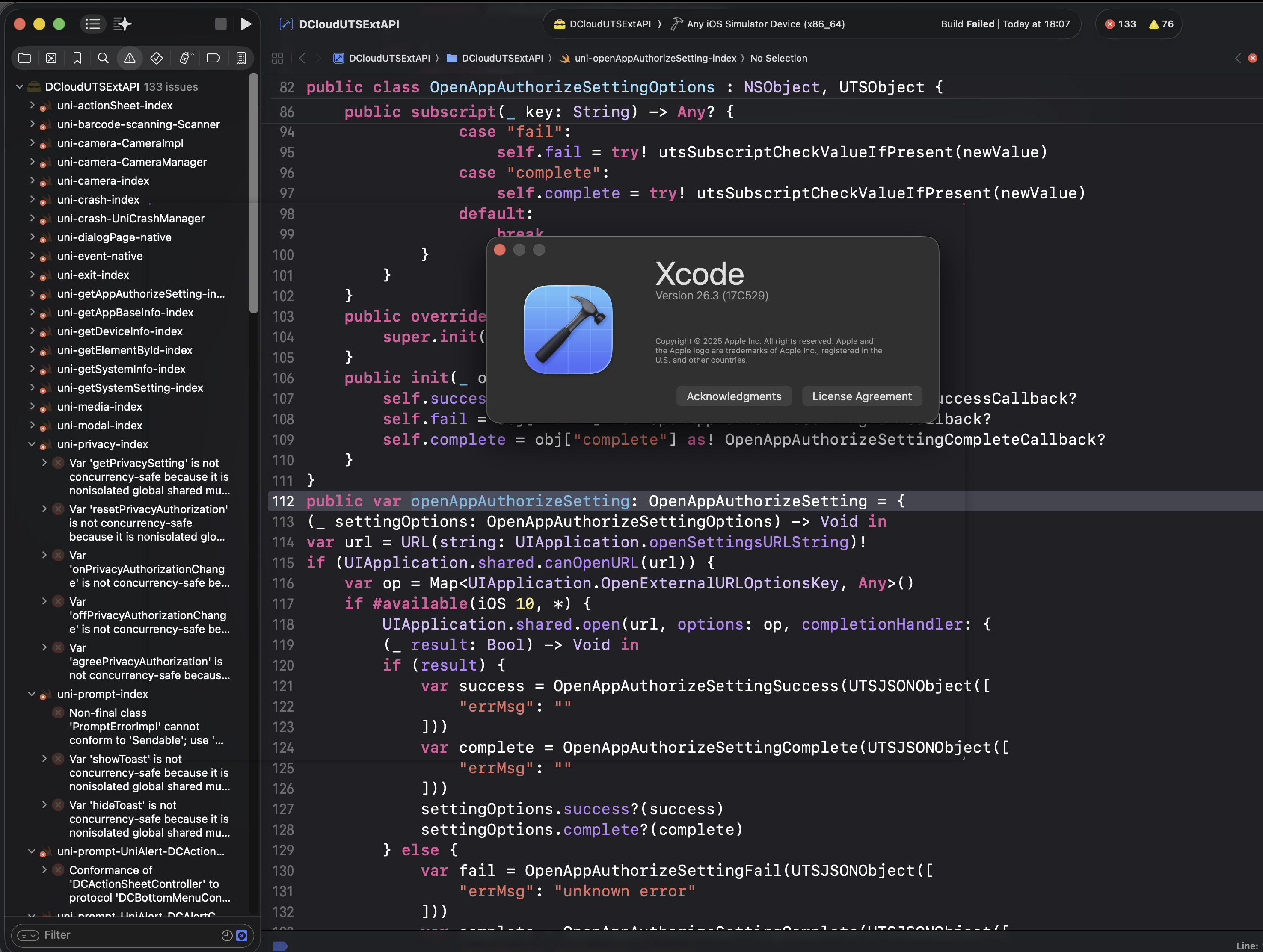Open the DCloudUTSExtAPI folder breadcrumb
The width and height of the screenshot is (1263, 952).
tap(495, 58)
